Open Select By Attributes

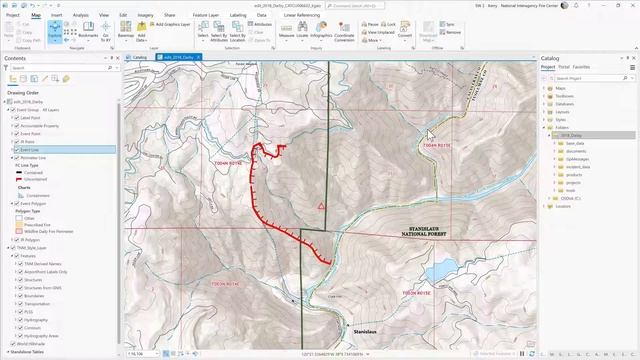219,31
